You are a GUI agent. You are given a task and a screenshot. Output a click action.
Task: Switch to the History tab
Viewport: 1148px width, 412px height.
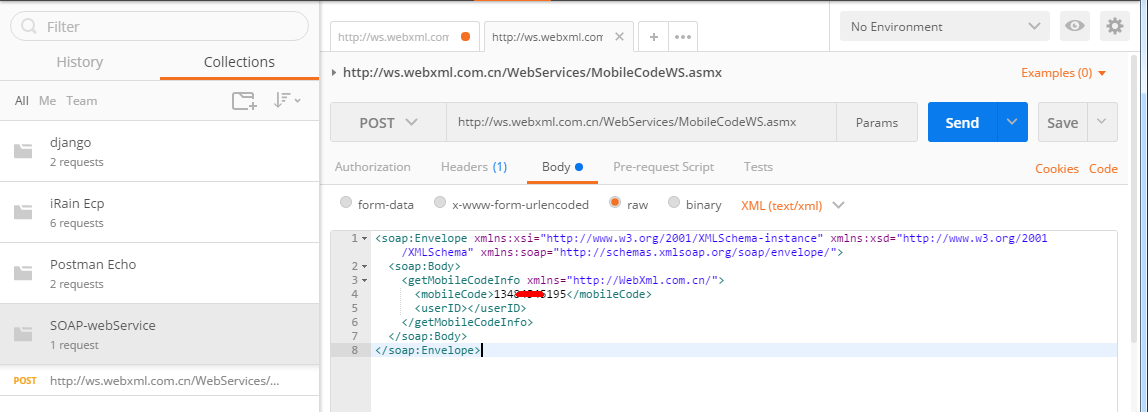point(80,62)
